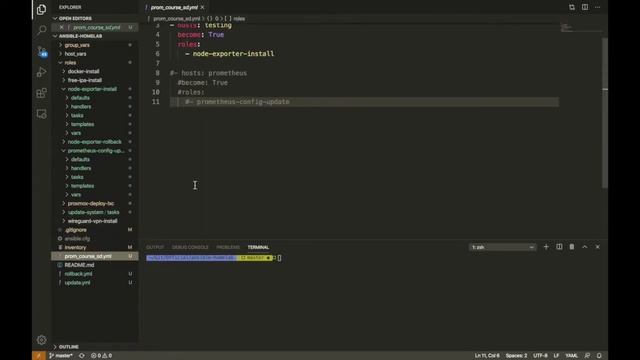Synchronize changes using the sync icon

coord(82,356)
